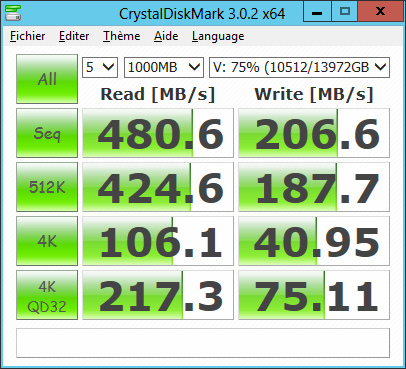Open the test count dropdown showing 5
Screen dimensions: 406x369
pos(100,68)
